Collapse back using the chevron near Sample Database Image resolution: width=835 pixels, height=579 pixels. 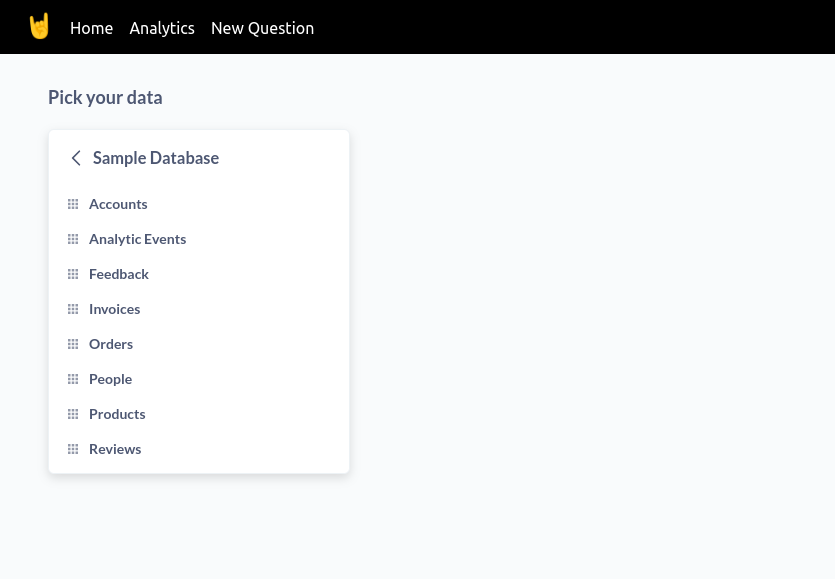click(x=76, y=158)
